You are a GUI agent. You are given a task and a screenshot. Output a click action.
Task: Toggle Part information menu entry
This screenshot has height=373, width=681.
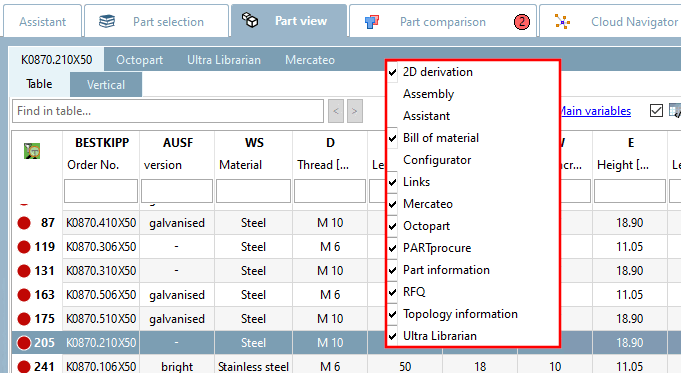click(x=472, y=270)
